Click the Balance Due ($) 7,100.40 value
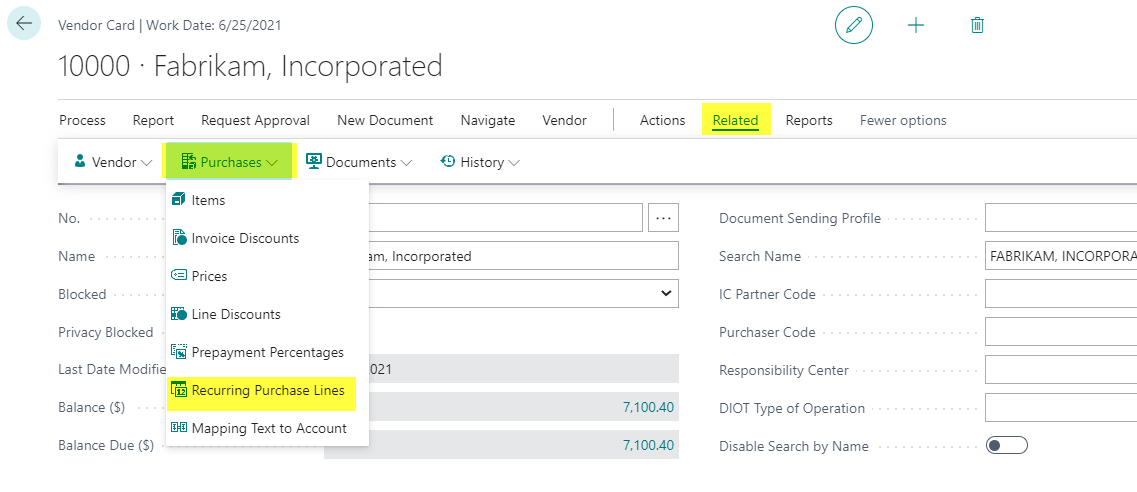 (648, 445)
